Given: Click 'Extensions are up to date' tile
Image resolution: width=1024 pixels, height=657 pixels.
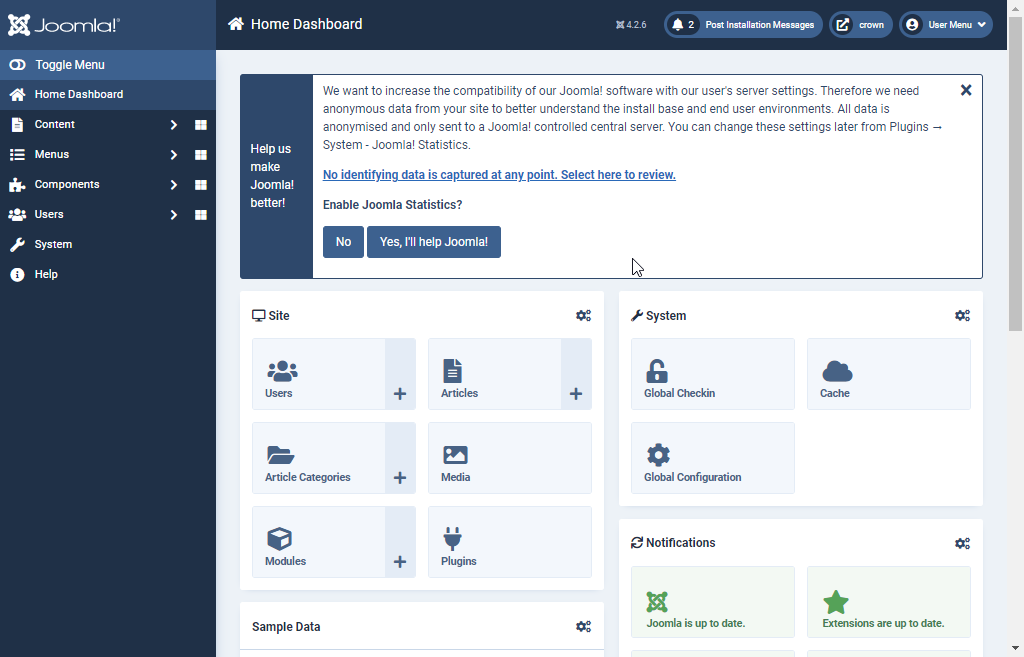Looking at the screenshot, I should point(889,602).
